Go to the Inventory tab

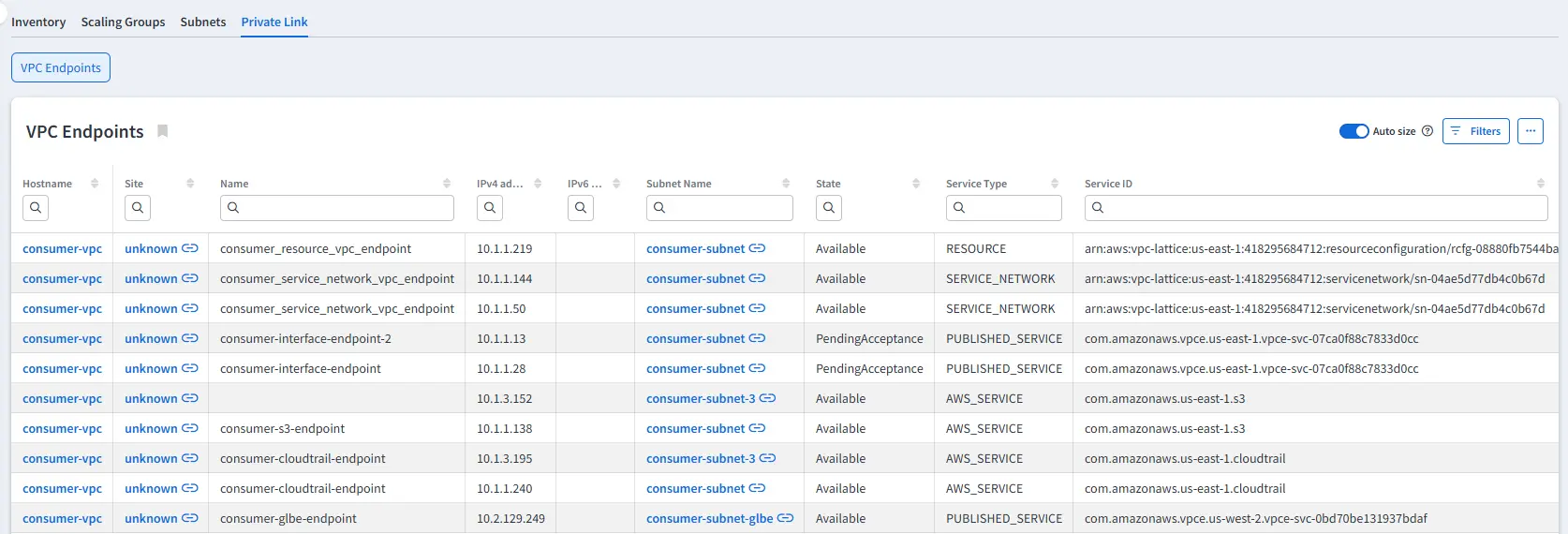(x=38, y=22)
